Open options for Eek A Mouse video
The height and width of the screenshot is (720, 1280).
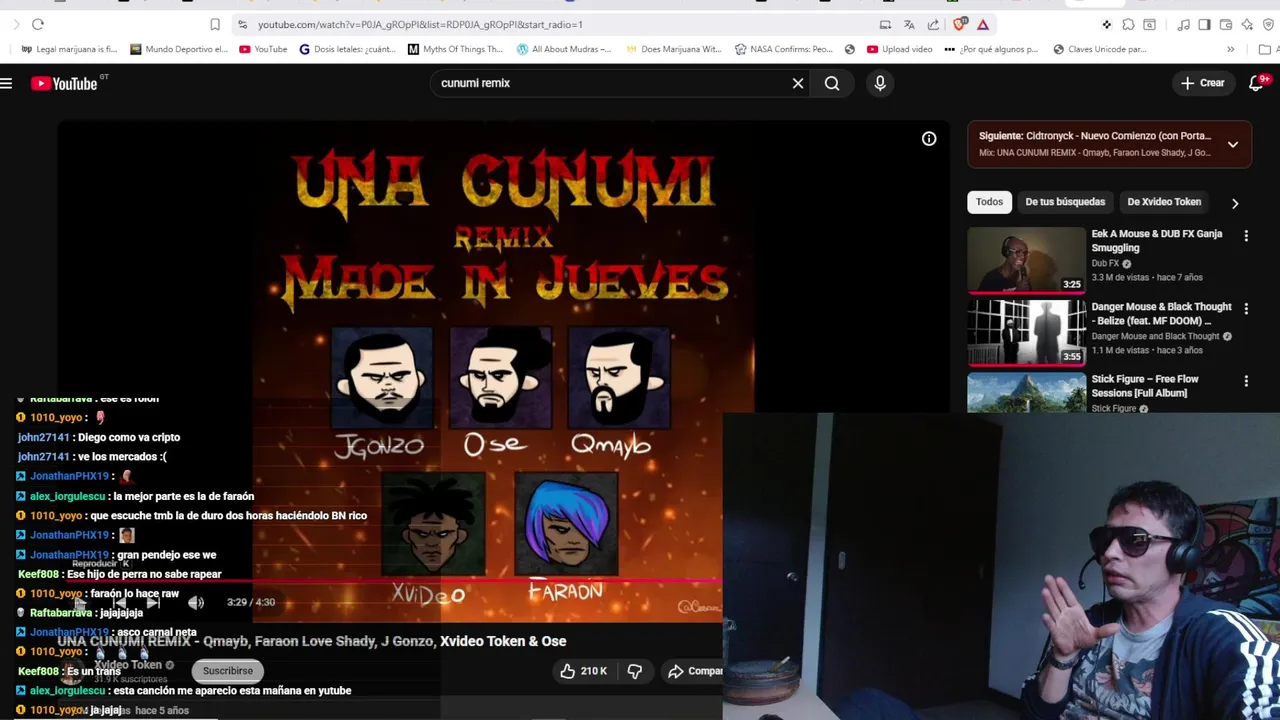1246,236
